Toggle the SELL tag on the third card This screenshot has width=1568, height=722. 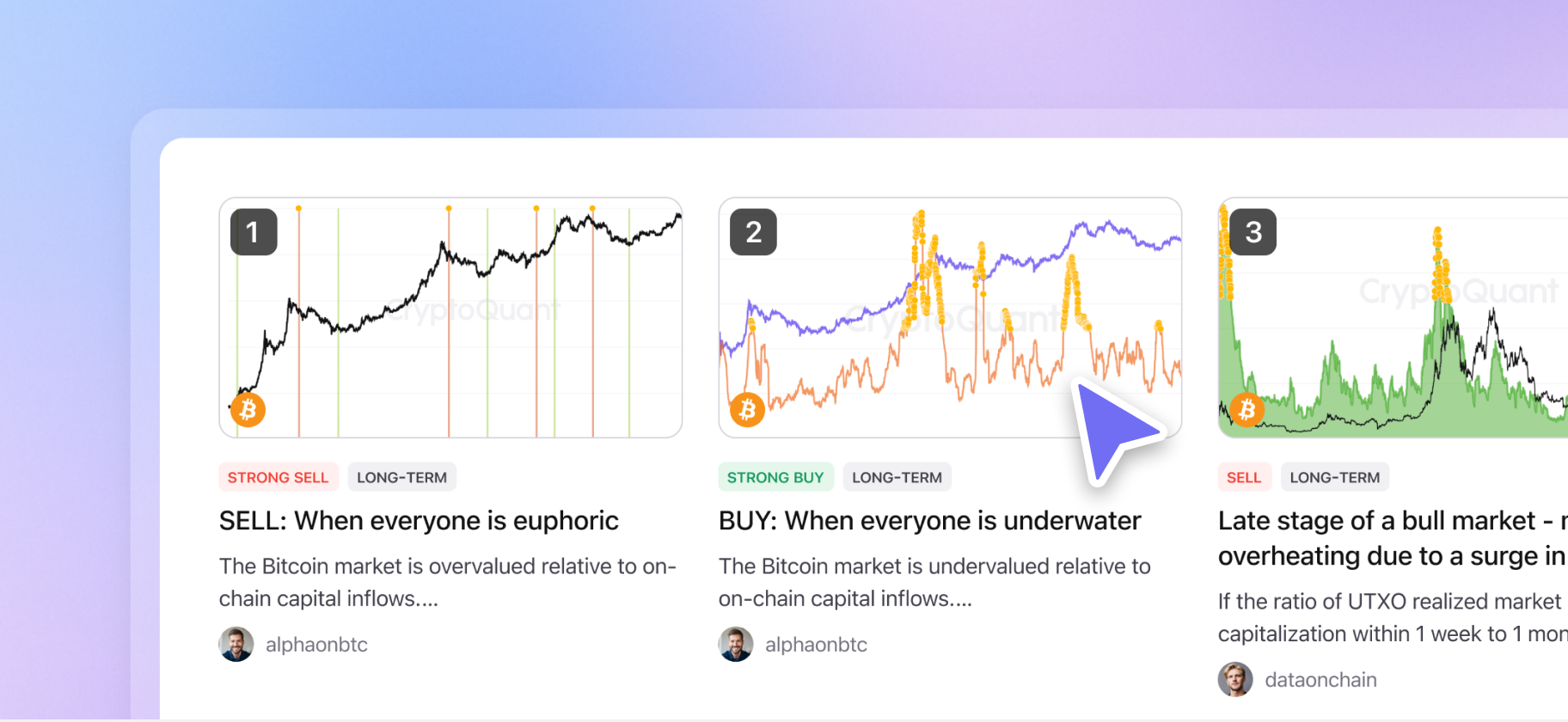coord(1244,477)
